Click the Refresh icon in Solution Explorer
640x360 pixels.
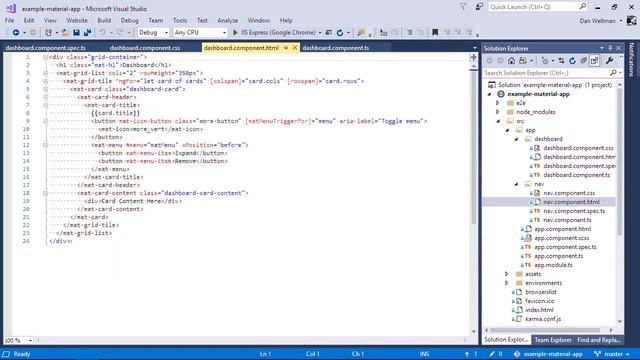point(572,61)
